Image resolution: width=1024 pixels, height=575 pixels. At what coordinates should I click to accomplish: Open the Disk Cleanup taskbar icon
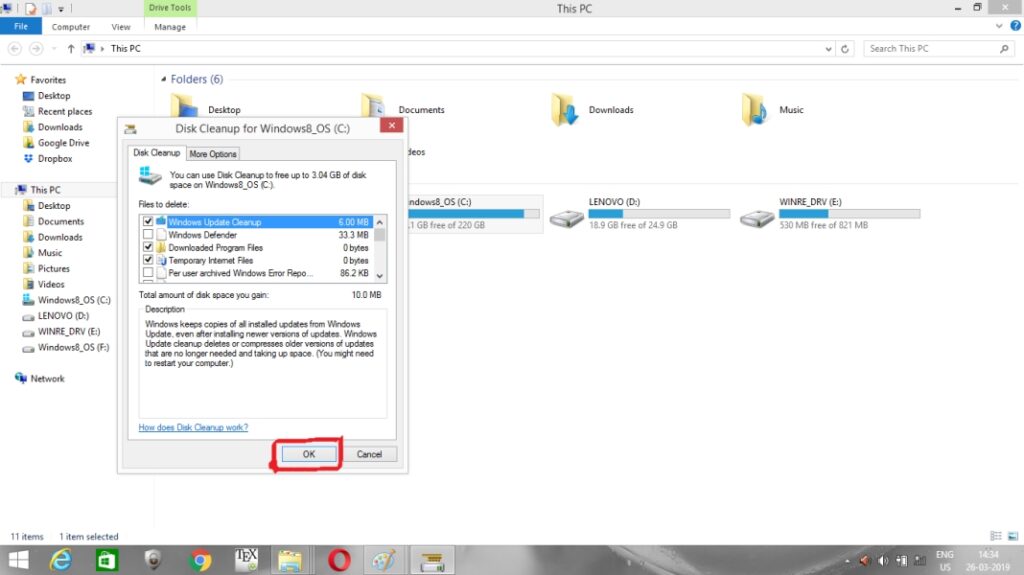[x=432, y=560]
